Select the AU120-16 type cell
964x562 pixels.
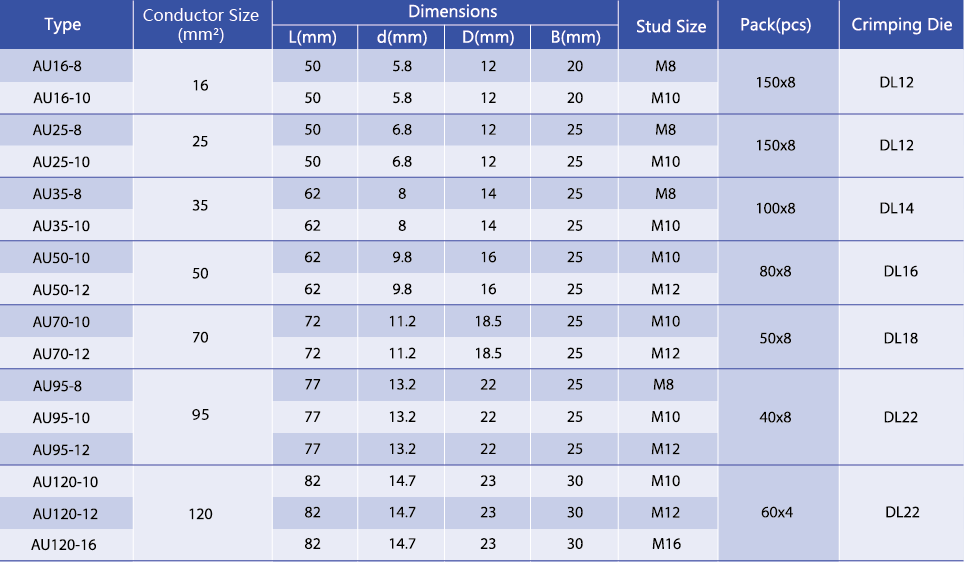pyautogui.click(x=66, y=545)
